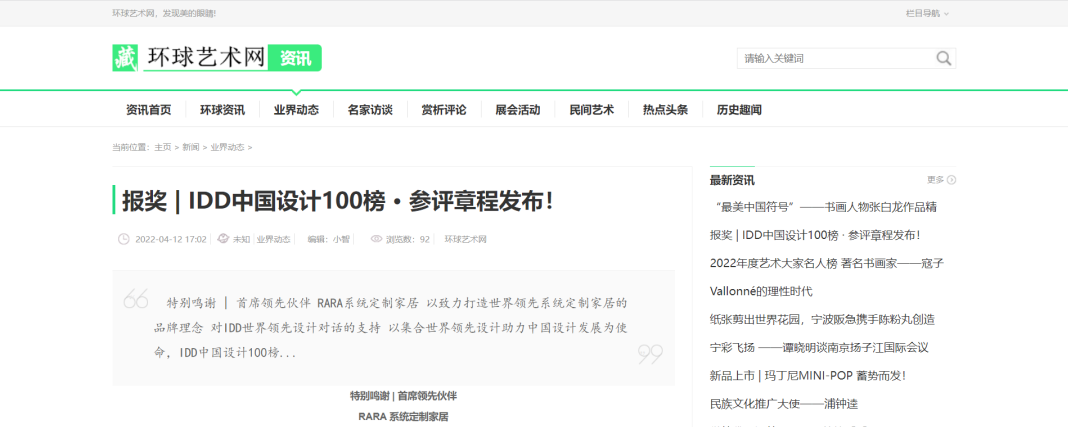Click the 业界动态 category tag under title

tap(273, 239)
